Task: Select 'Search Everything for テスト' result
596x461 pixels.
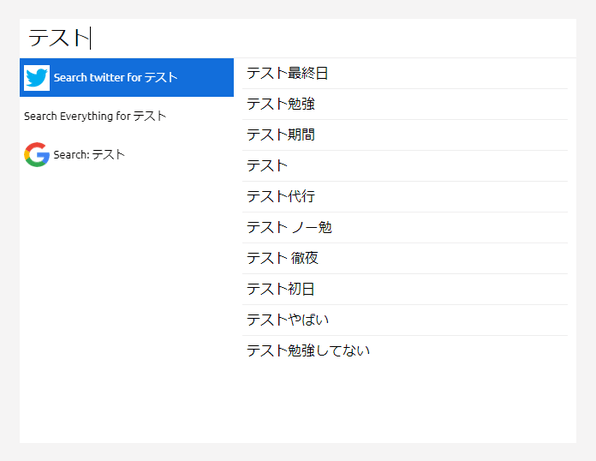Action: (x=127, y=116)
